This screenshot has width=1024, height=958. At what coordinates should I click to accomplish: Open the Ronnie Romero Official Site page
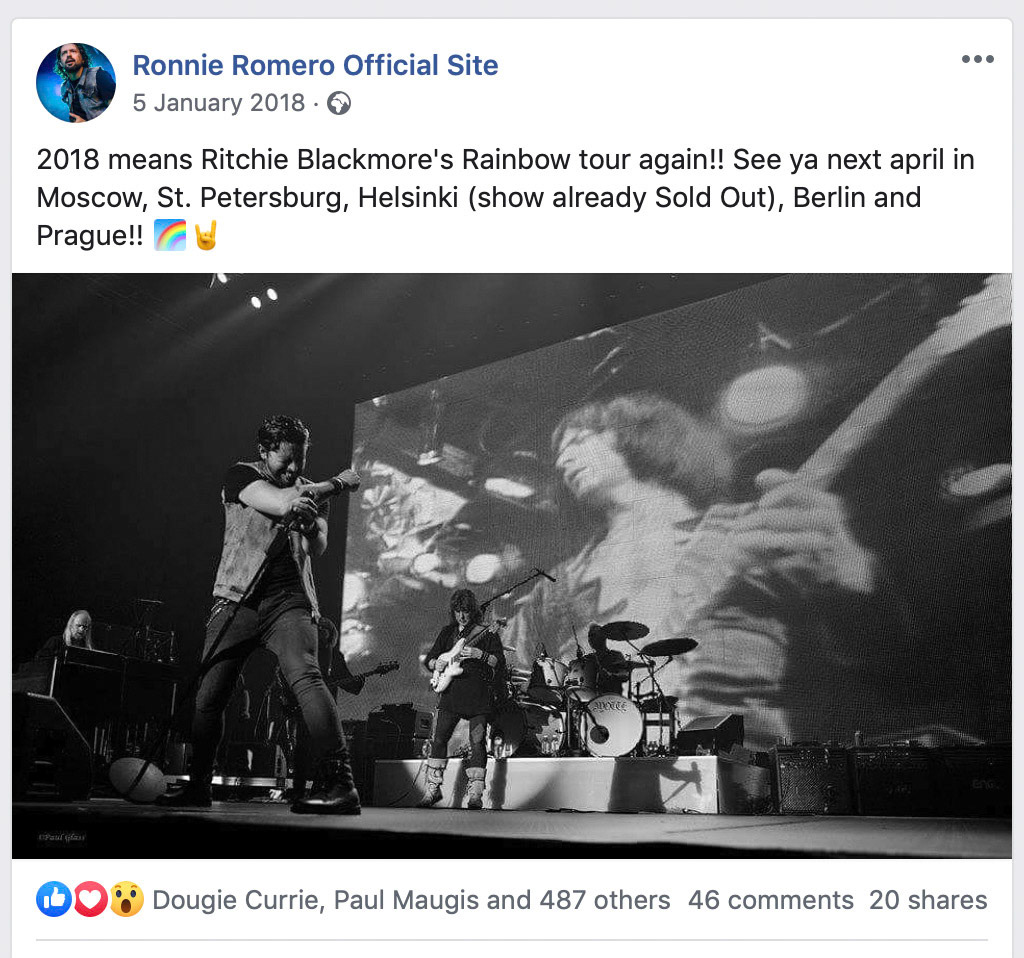click(315, 66)
